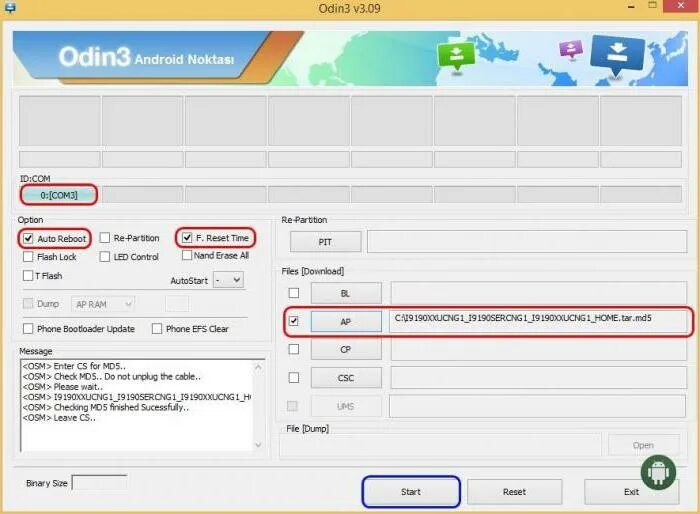Click the BL file button
The height and width of the screenshot is (514, 700).
(x=346, y=293)
